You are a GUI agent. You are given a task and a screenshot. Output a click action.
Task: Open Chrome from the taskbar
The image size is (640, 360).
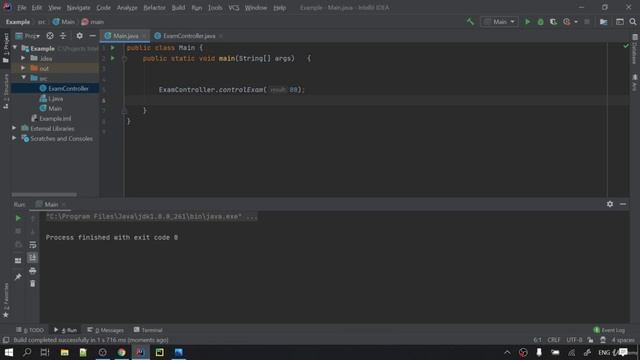pos(122,352)
